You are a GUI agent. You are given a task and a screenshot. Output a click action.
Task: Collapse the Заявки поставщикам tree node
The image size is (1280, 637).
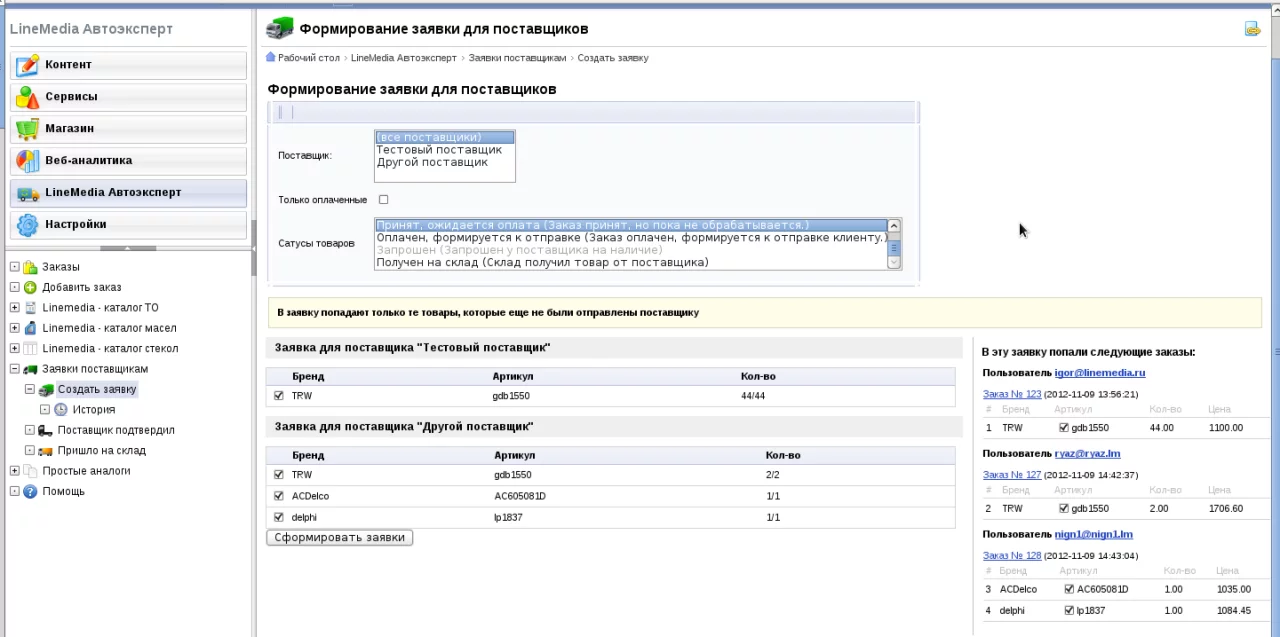pyautogui.click(x=15, y=369)
